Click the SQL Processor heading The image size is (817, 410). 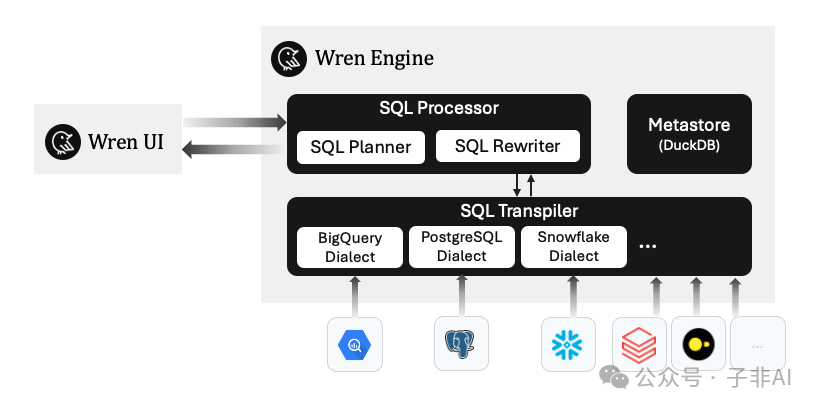click(438, 108)
